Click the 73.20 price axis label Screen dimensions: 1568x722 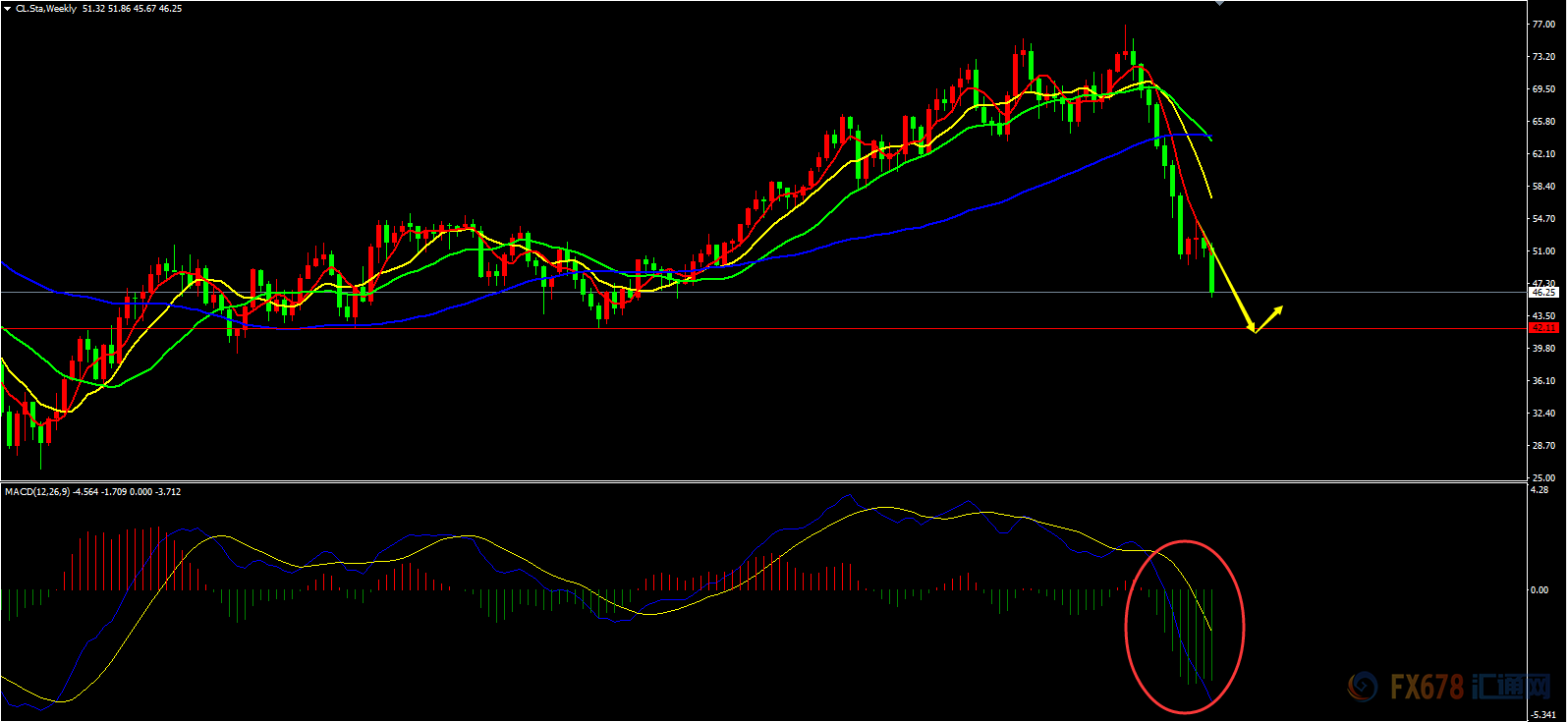tap(1543, 57)
